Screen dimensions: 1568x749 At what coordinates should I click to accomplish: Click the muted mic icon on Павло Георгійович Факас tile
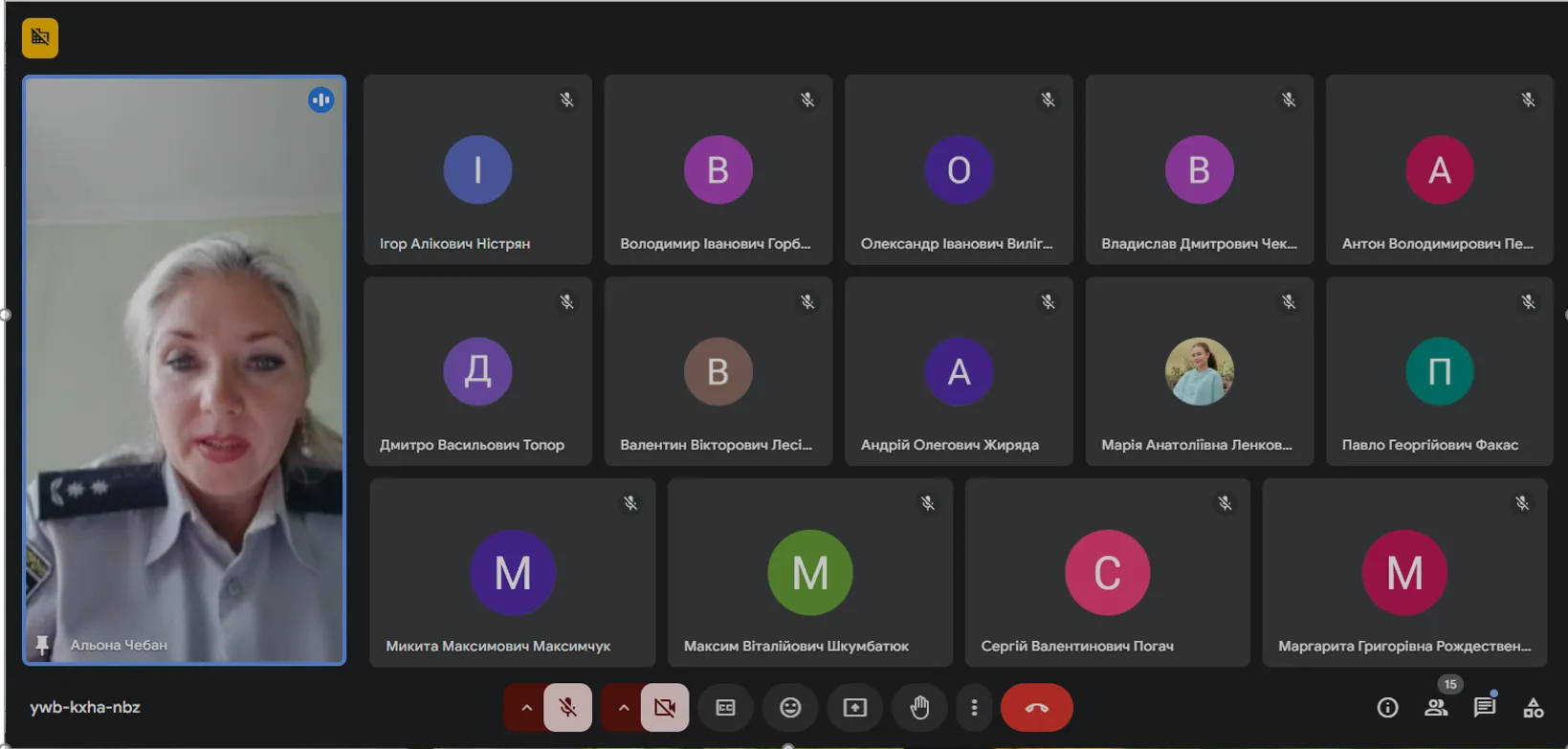tap(1529, 302)
